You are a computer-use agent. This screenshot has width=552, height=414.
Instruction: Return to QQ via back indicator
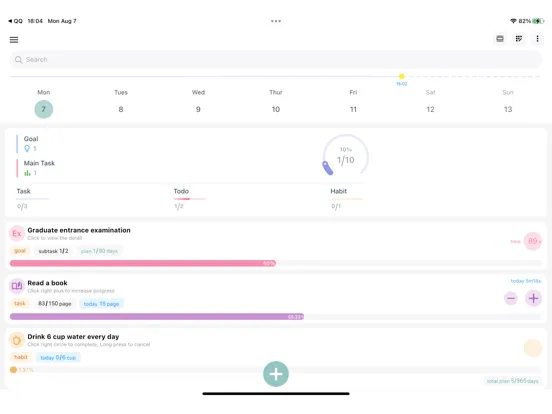point(15,21)
